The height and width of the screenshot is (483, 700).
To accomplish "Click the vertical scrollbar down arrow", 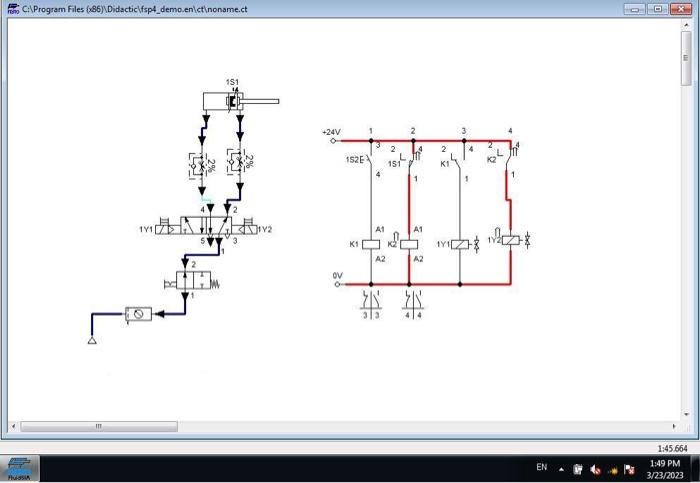I will (x=687, y=415).
